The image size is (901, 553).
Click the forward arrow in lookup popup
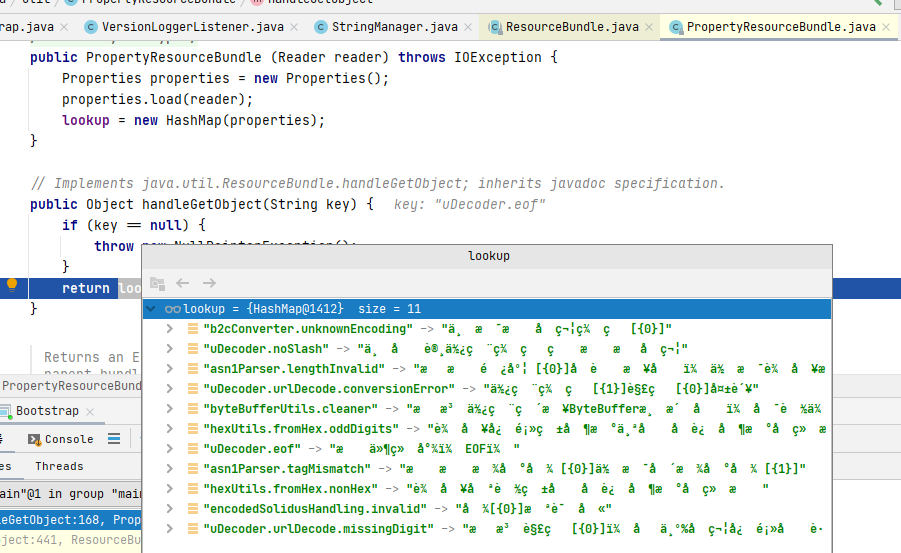(209, 283)
